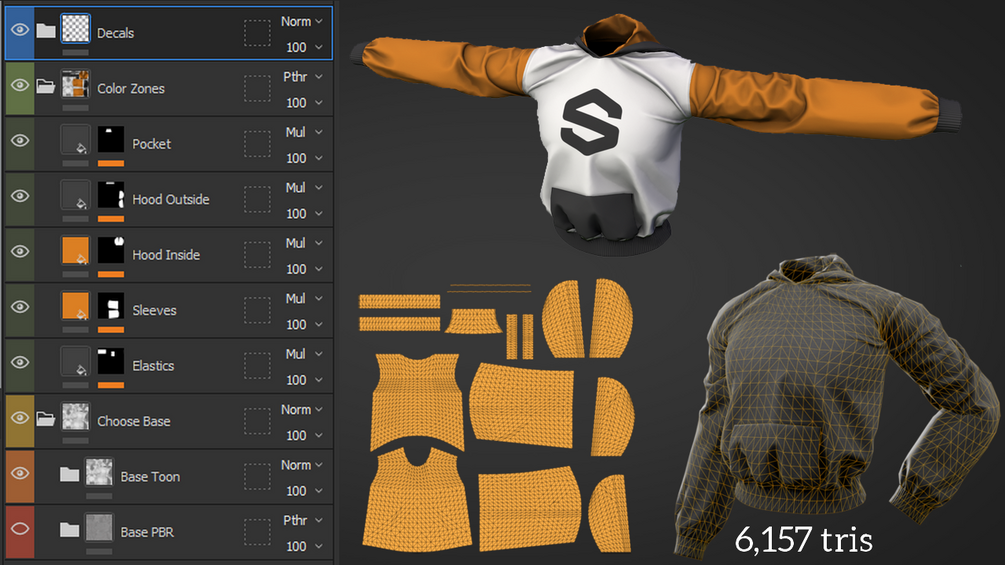
Task: Select the Base Toon folder name
Action: point(150,477)
